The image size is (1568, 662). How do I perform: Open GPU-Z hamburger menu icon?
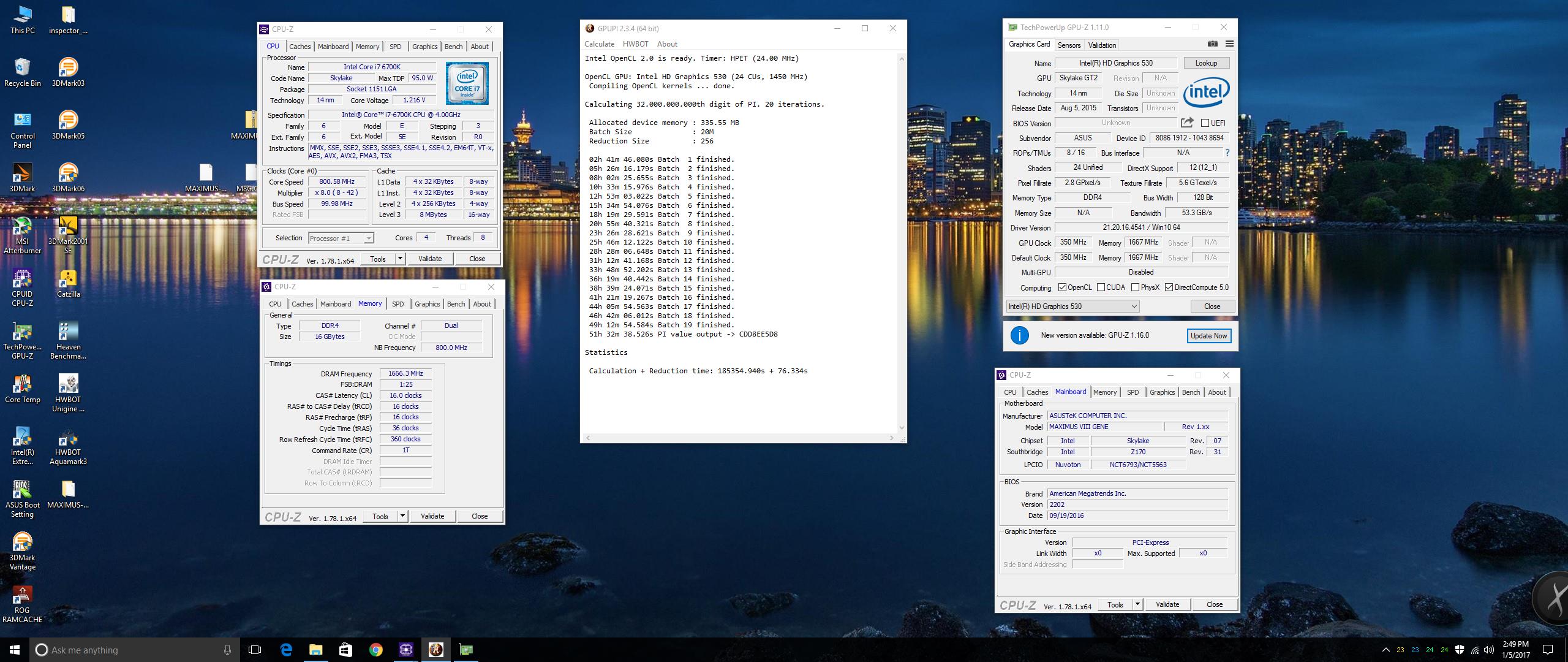1229,44
